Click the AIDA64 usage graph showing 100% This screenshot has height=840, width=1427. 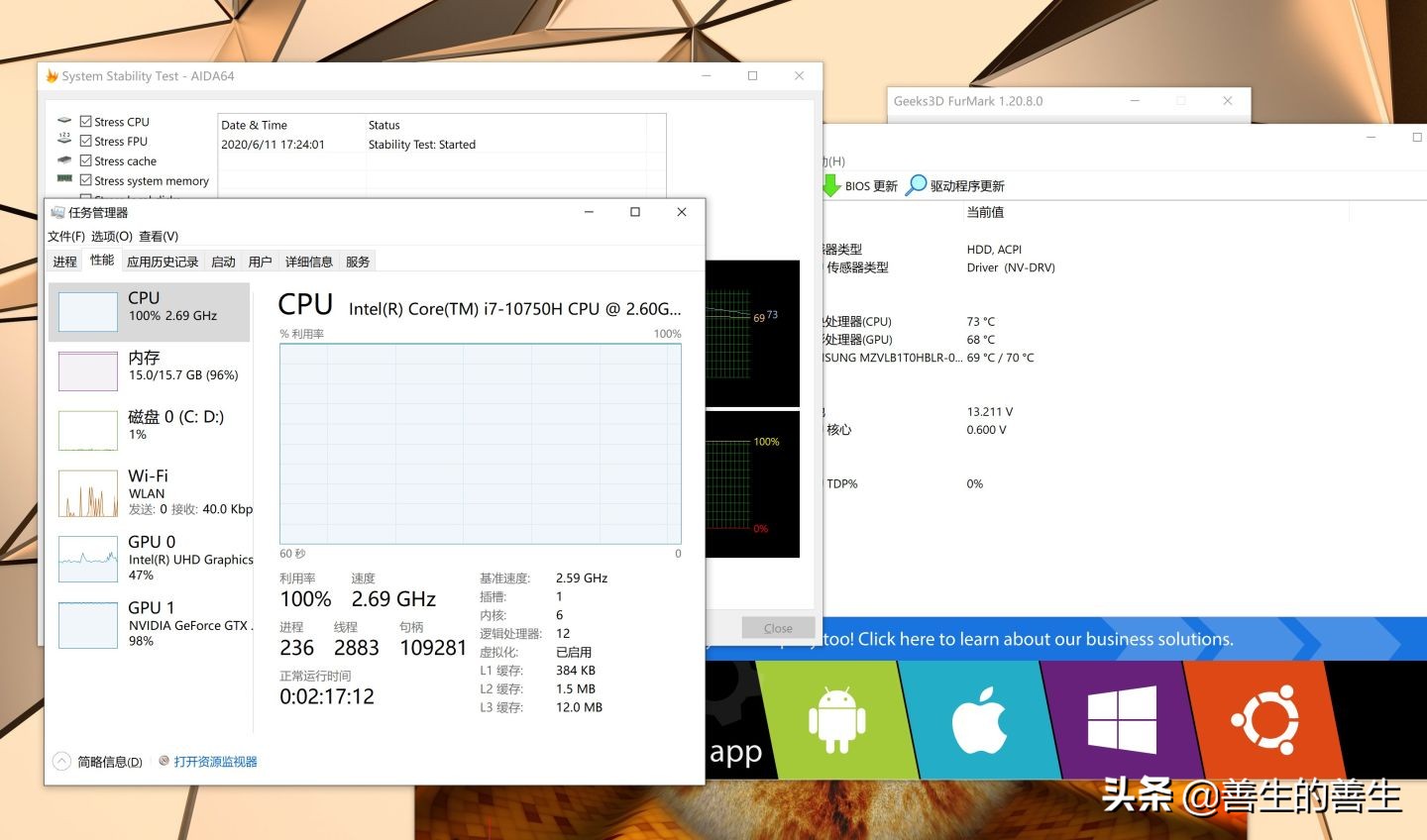pos(752,484)
